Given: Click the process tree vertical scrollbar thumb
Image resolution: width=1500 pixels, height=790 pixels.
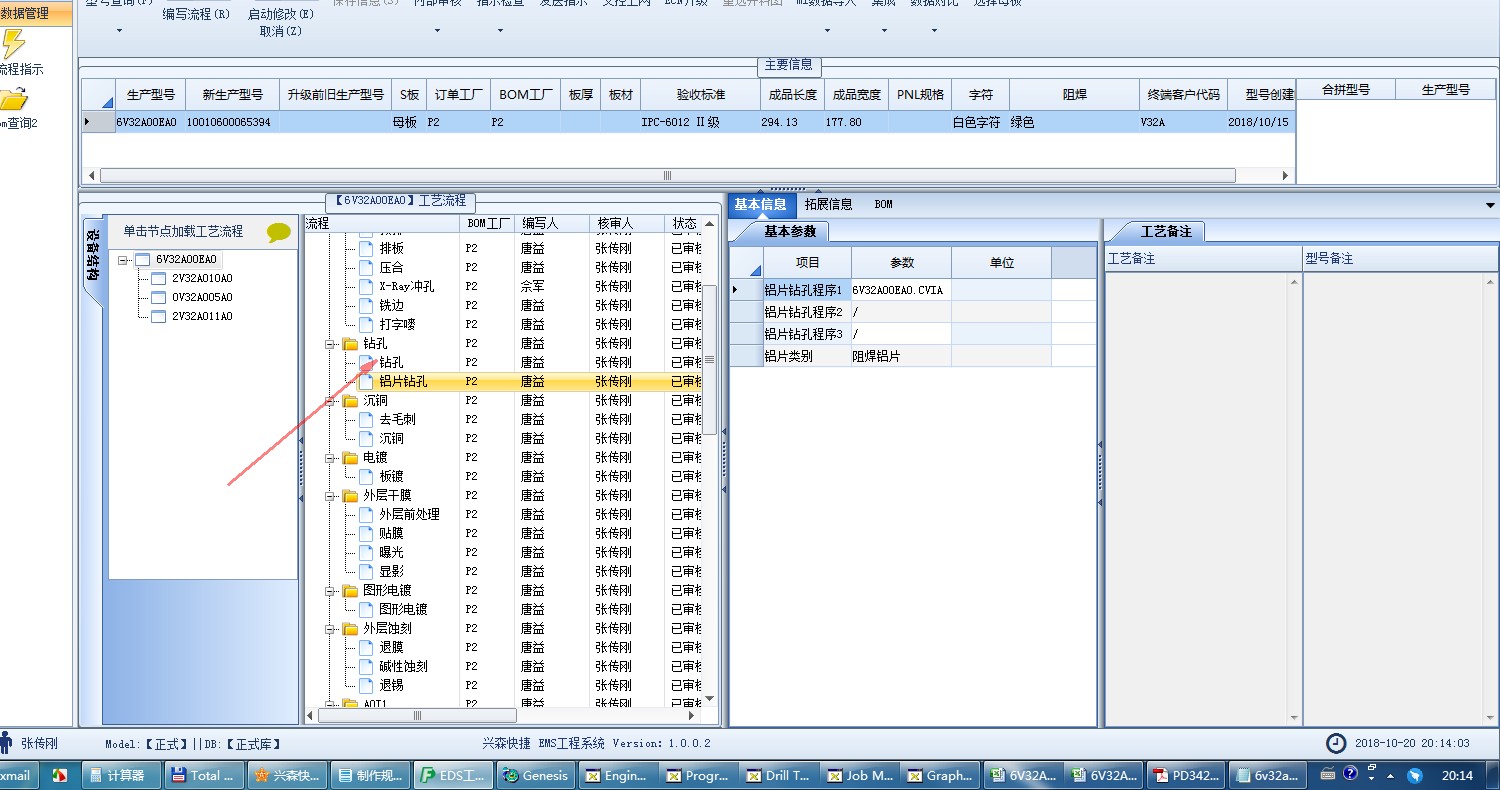Looking at the screenshot, I should pos(710,360).
